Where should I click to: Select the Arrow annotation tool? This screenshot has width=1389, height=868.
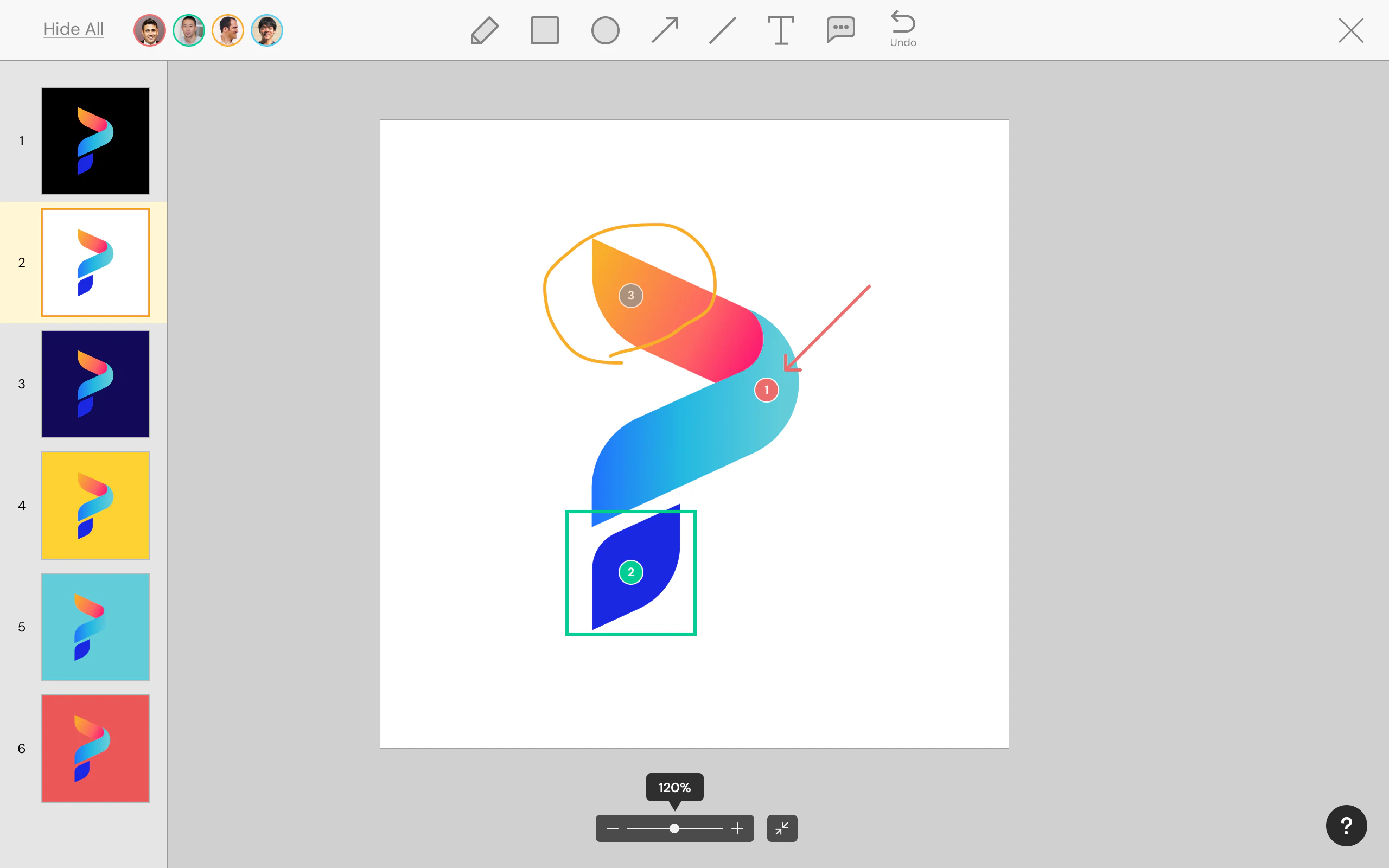click(665, 30)
